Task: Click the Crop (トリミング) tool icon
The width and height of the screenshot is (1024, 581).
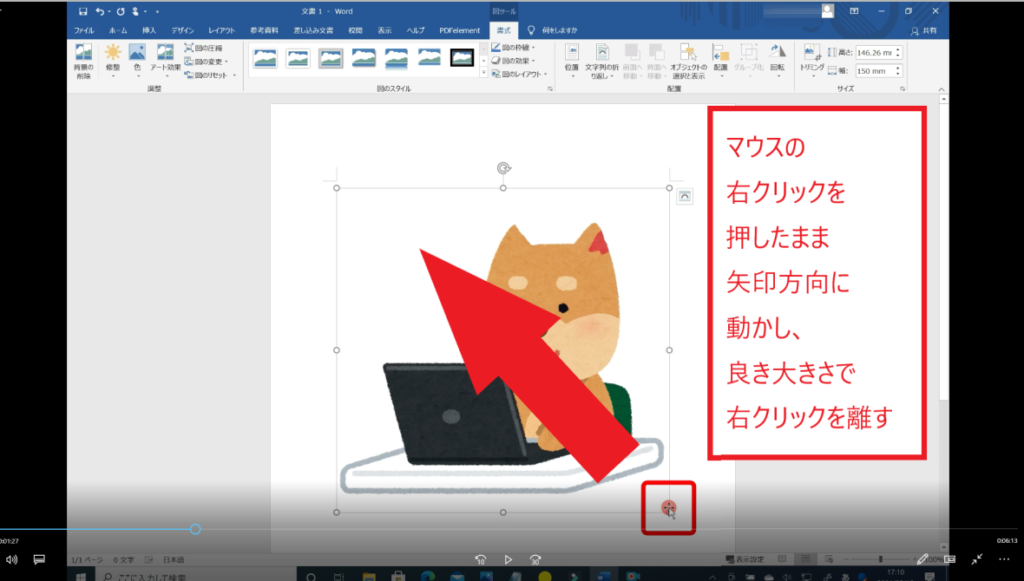Action: [813, 54]
